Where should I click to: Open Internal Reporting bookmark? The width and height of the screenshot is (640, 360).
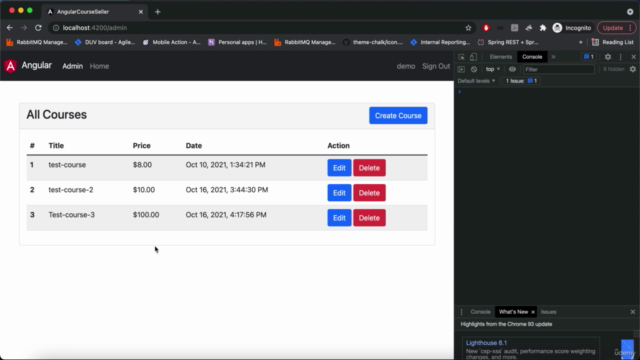tap(440, 42)
